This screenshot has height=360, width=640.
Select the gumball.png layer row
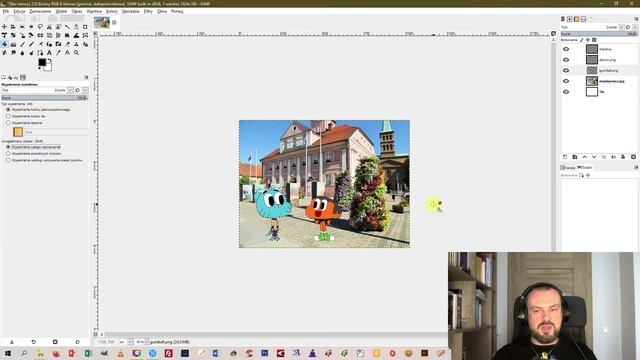599,70
